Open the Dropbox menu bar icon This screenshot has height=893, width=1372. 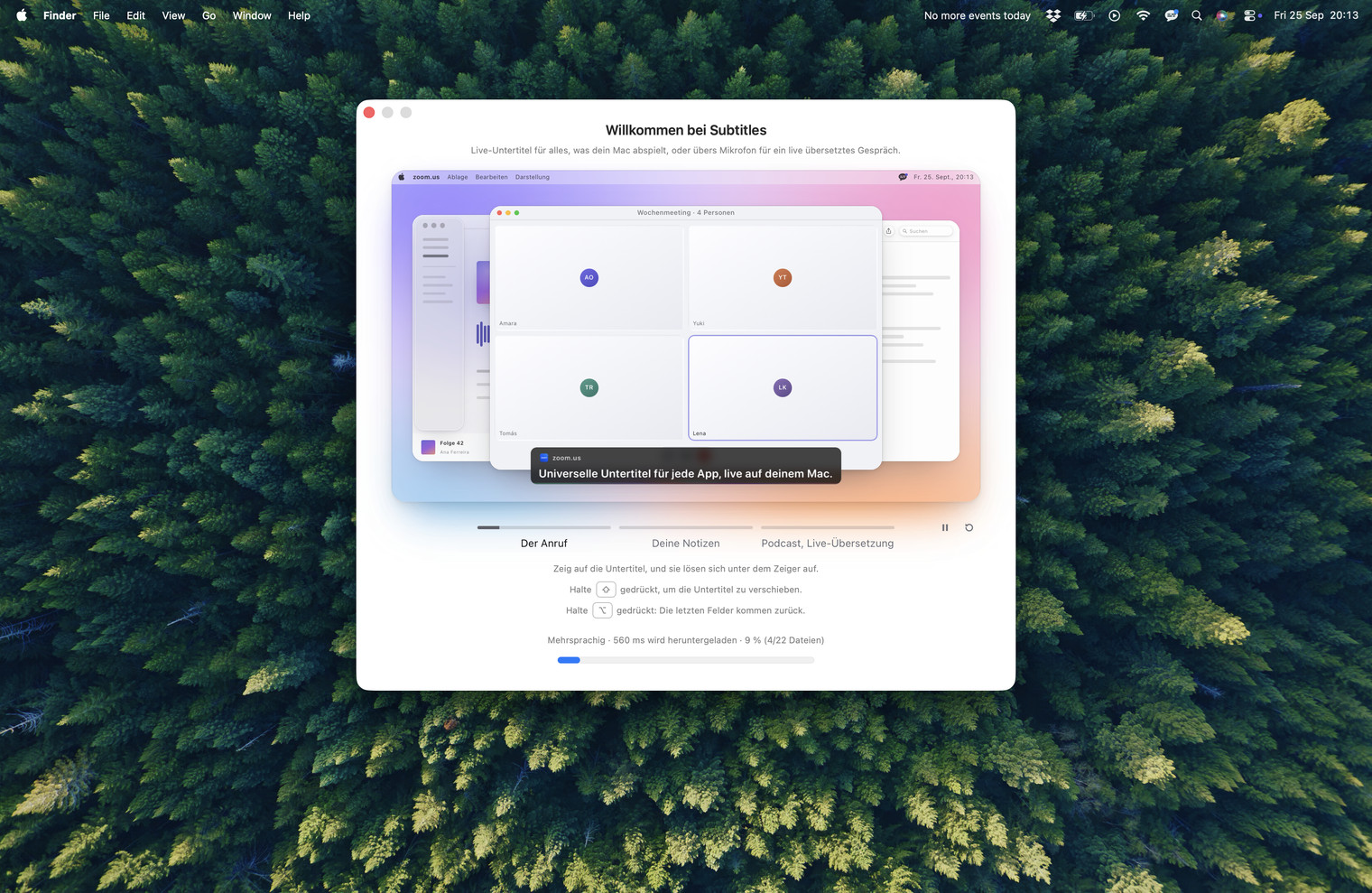point(1053,15)
